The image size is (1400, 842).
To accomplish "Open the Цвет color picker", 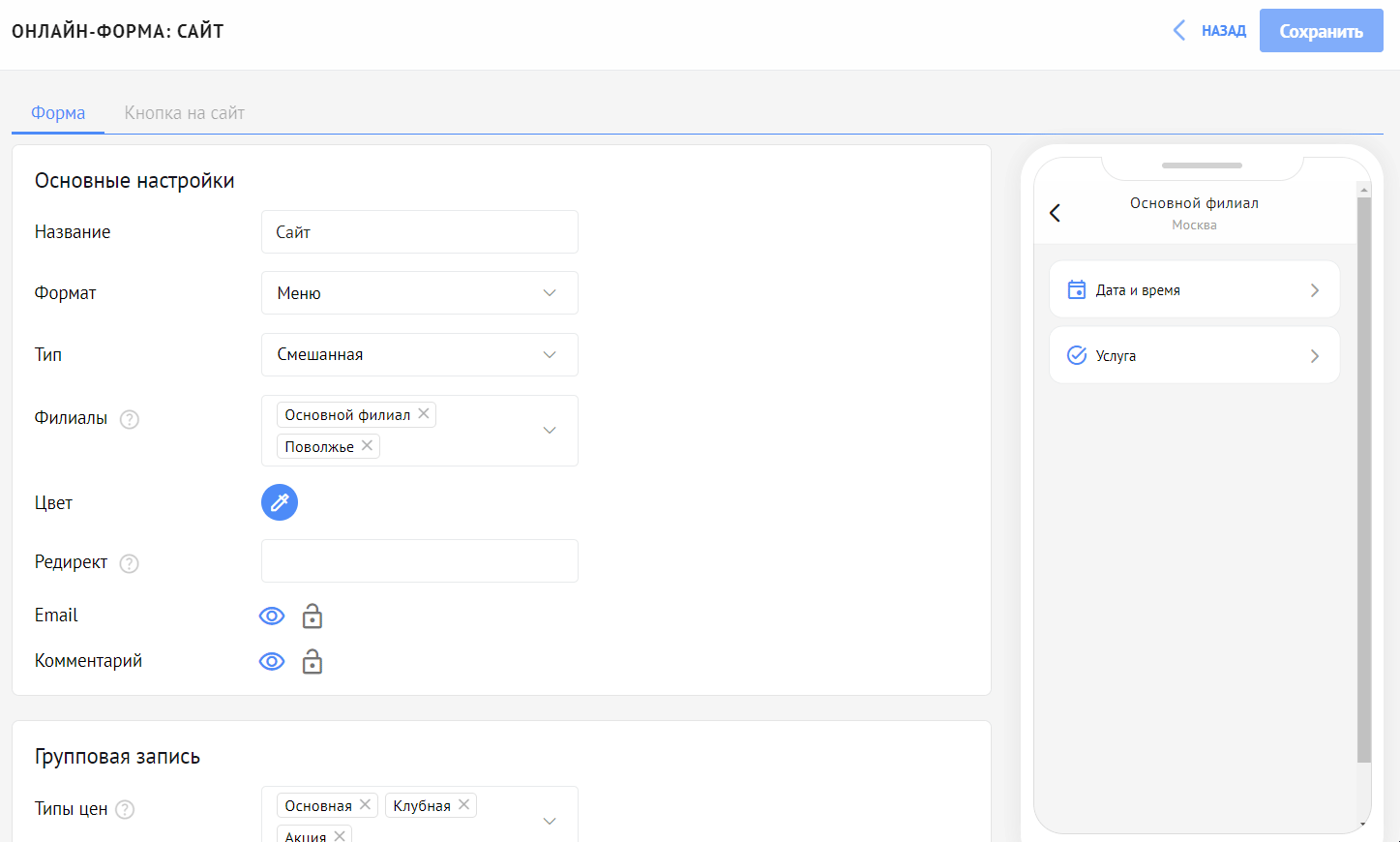I will pos(280,502).
